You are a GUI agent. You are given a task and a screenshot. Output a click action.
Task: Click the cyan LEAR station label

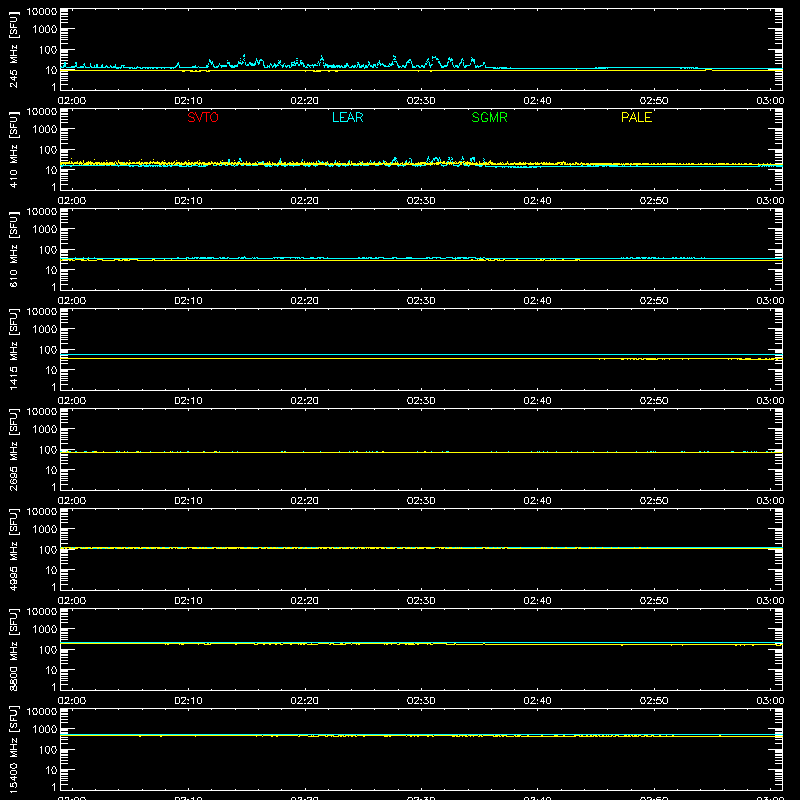[347, 117]
